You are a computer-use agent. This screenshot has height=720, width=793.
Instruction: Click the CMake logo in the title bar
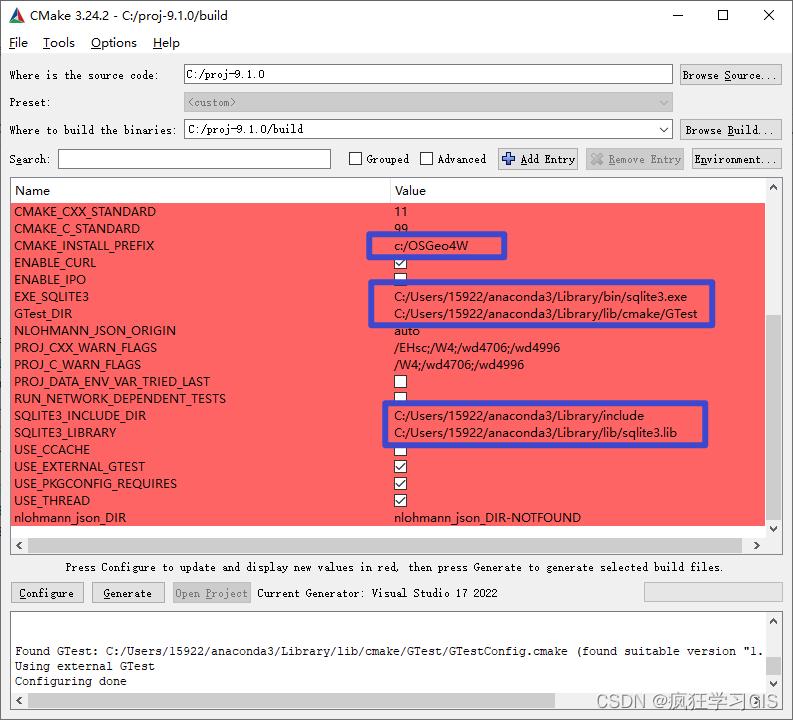tap(17, 16)
